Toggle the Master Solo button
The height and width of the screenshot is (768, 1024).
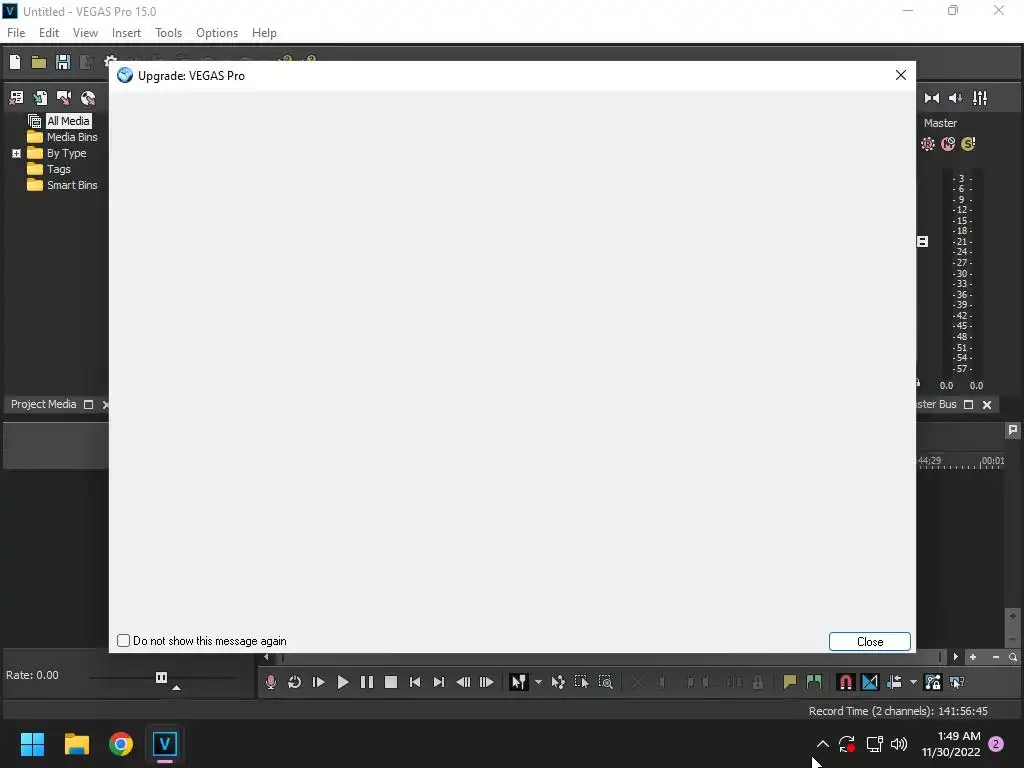click(x=968, y=144)
